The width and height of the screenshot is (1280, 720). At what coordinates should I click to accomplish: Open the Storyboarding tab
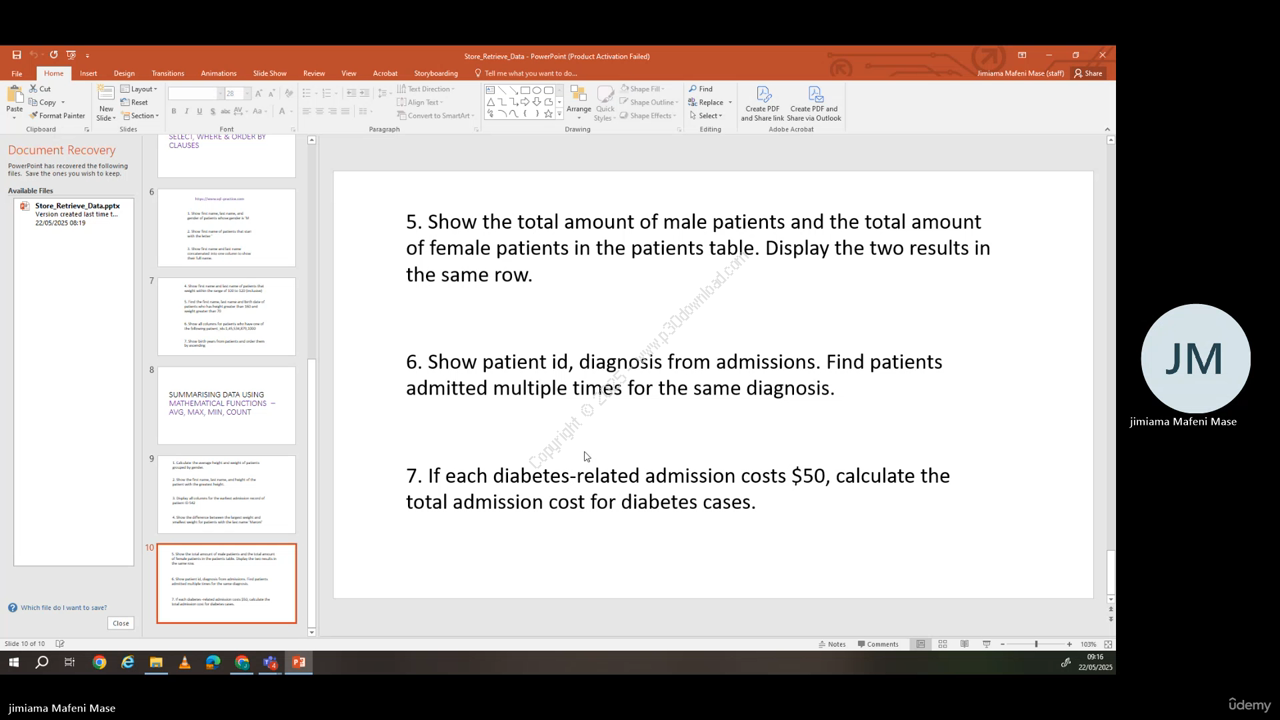click(x=436, y=73)
